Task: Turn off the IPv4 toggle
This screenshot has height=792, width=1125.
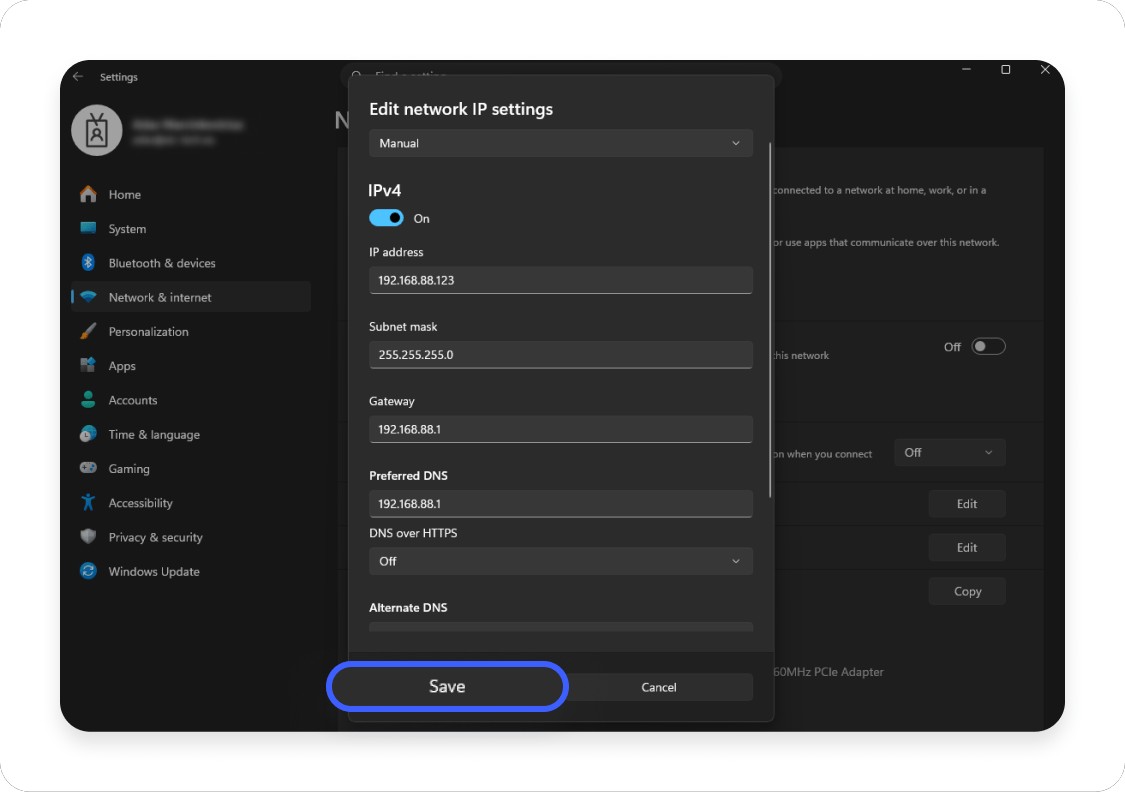Action: 386,218
